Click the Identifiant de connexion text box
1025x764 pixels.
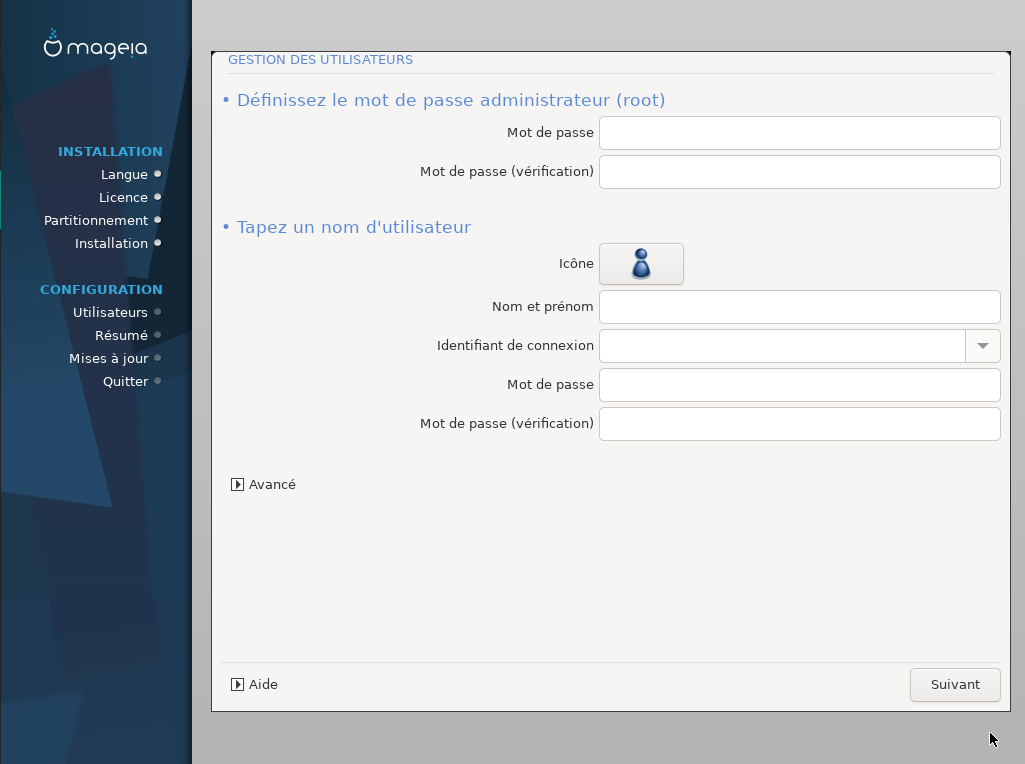click(781, 346)
